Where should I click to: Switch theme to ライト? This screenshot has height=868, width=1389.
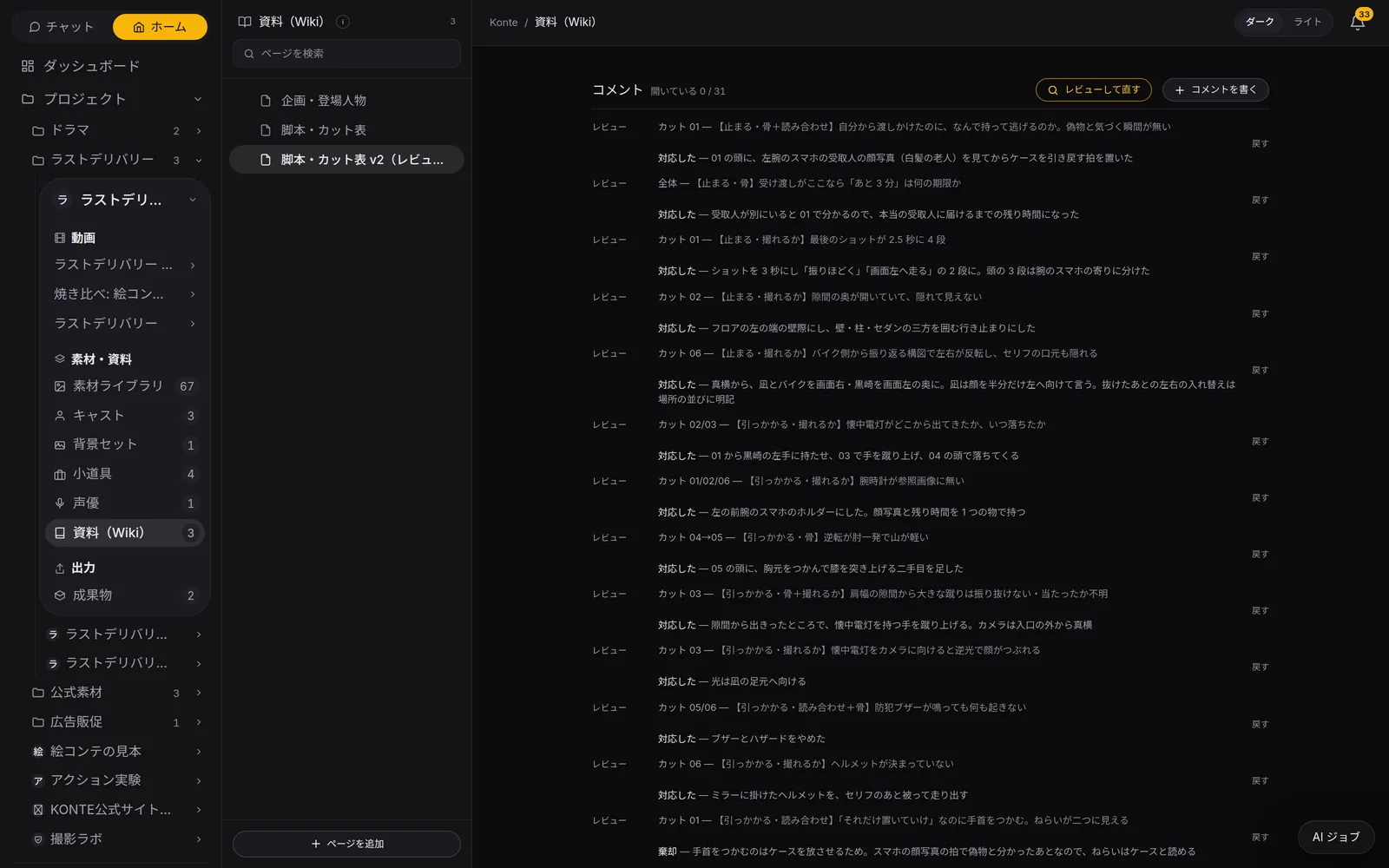1307,23
